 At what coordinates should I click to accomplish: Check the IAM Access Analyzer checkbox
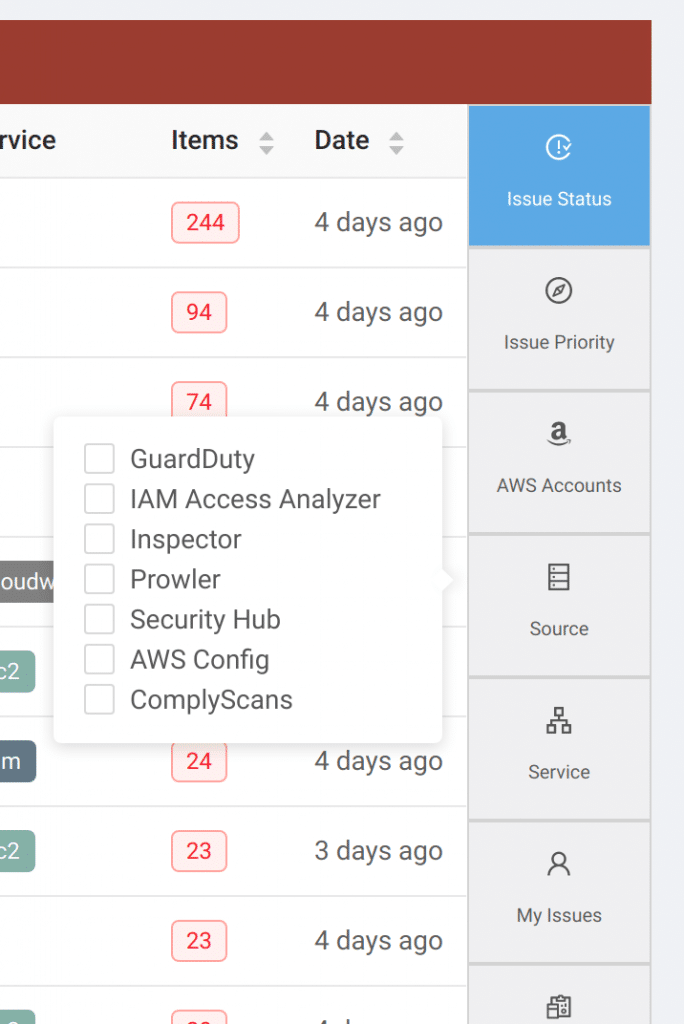pos(99,499)
